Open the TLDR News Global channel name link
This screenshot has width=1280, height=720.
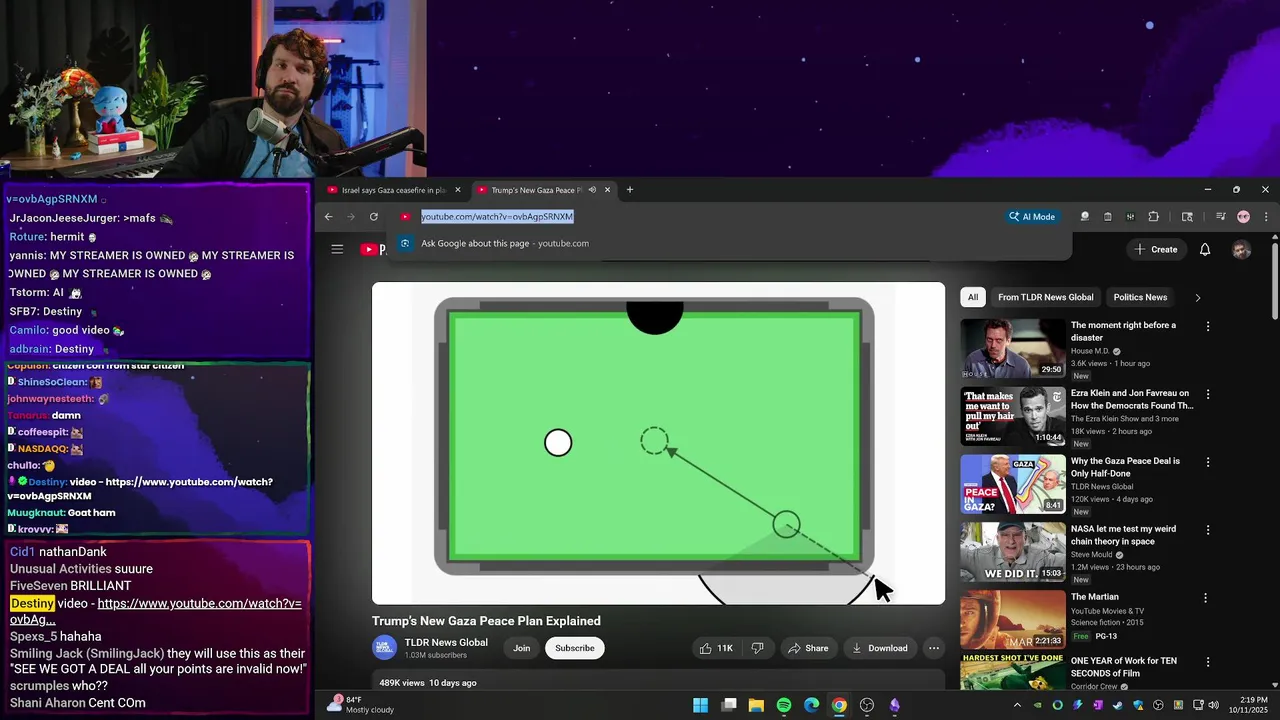click(446, 642)
